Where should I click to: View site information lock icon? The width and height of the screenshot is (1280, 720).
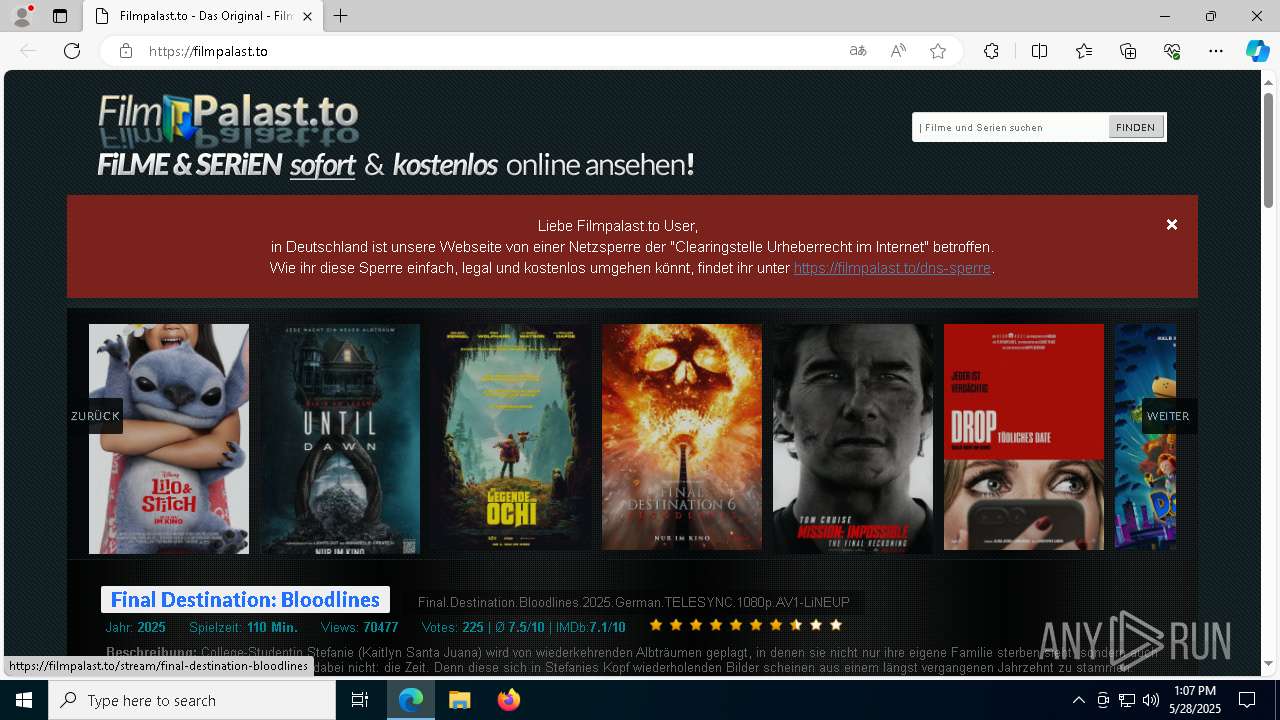click(126, 51)
